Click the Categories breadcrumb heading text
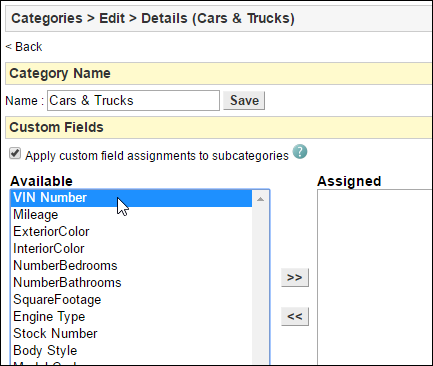 (47, 18)
